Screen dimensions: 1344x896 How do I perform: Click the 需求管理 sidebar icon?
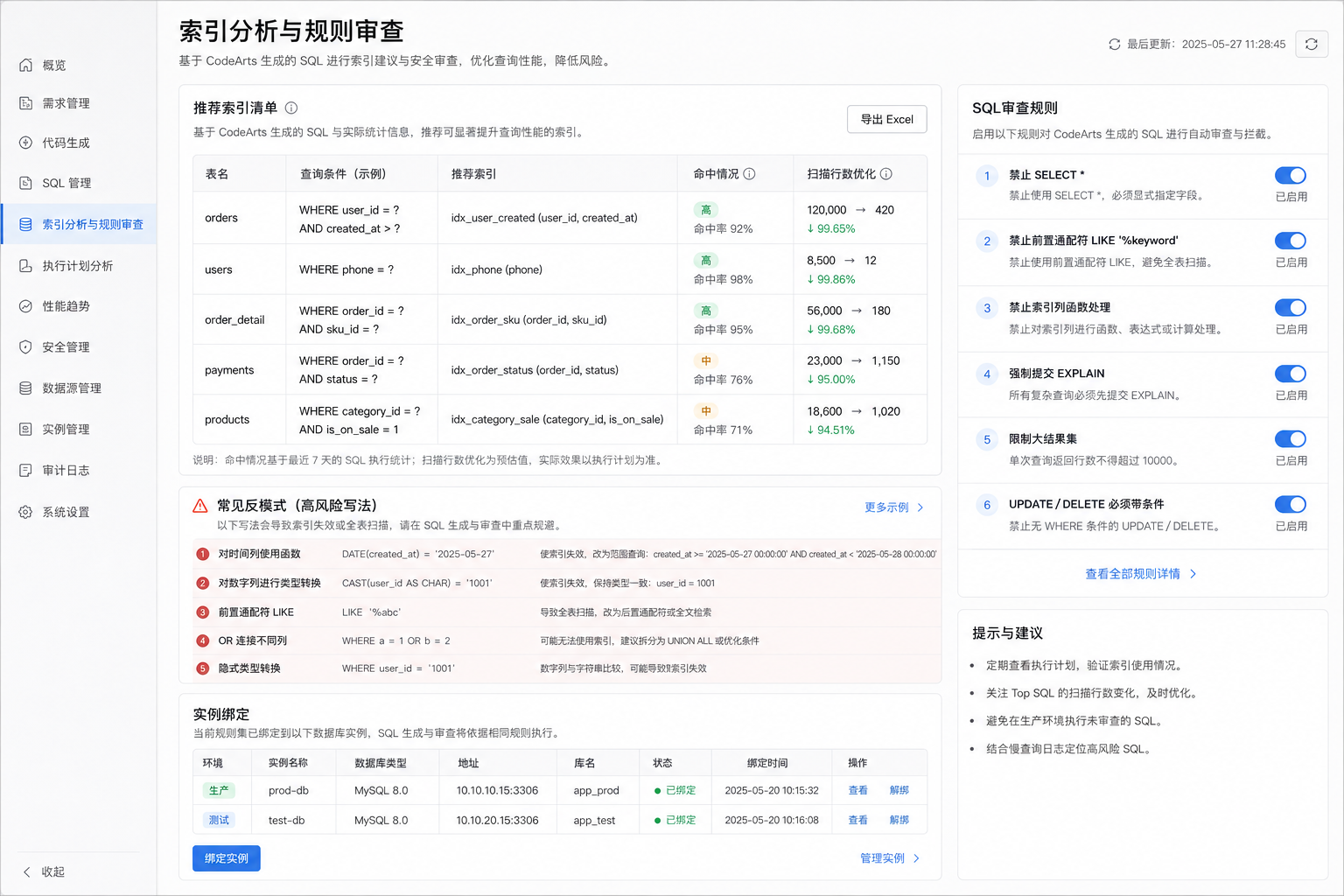pyautogui.click(x=26, y=103)
